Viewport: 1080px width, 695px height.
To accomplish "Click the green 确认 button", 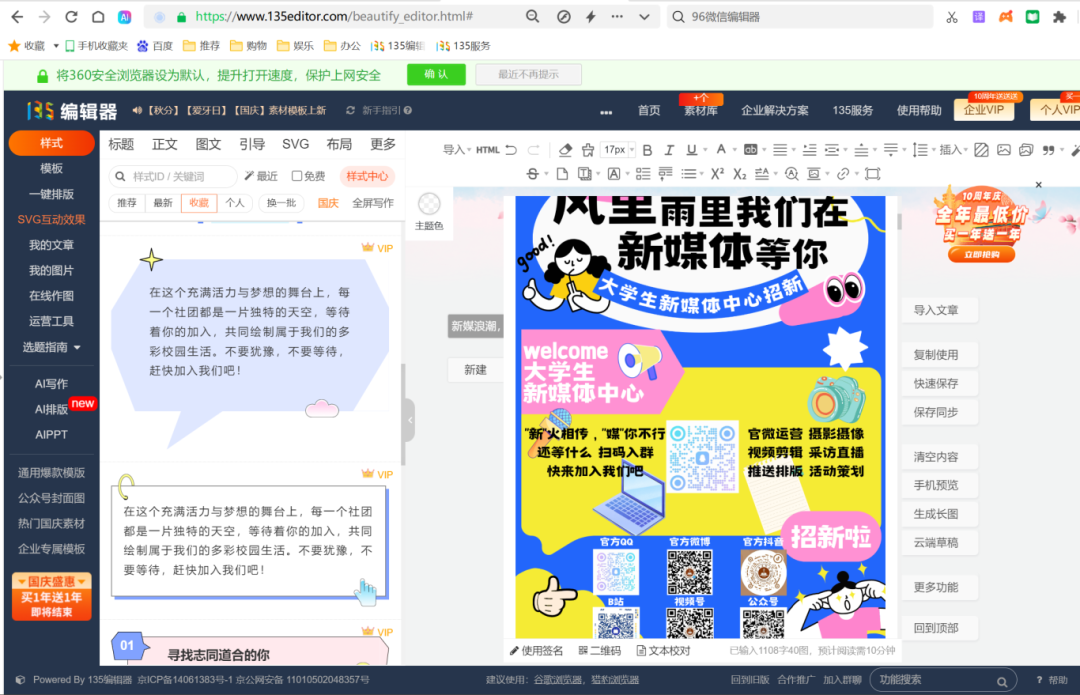I will point(436,74).
